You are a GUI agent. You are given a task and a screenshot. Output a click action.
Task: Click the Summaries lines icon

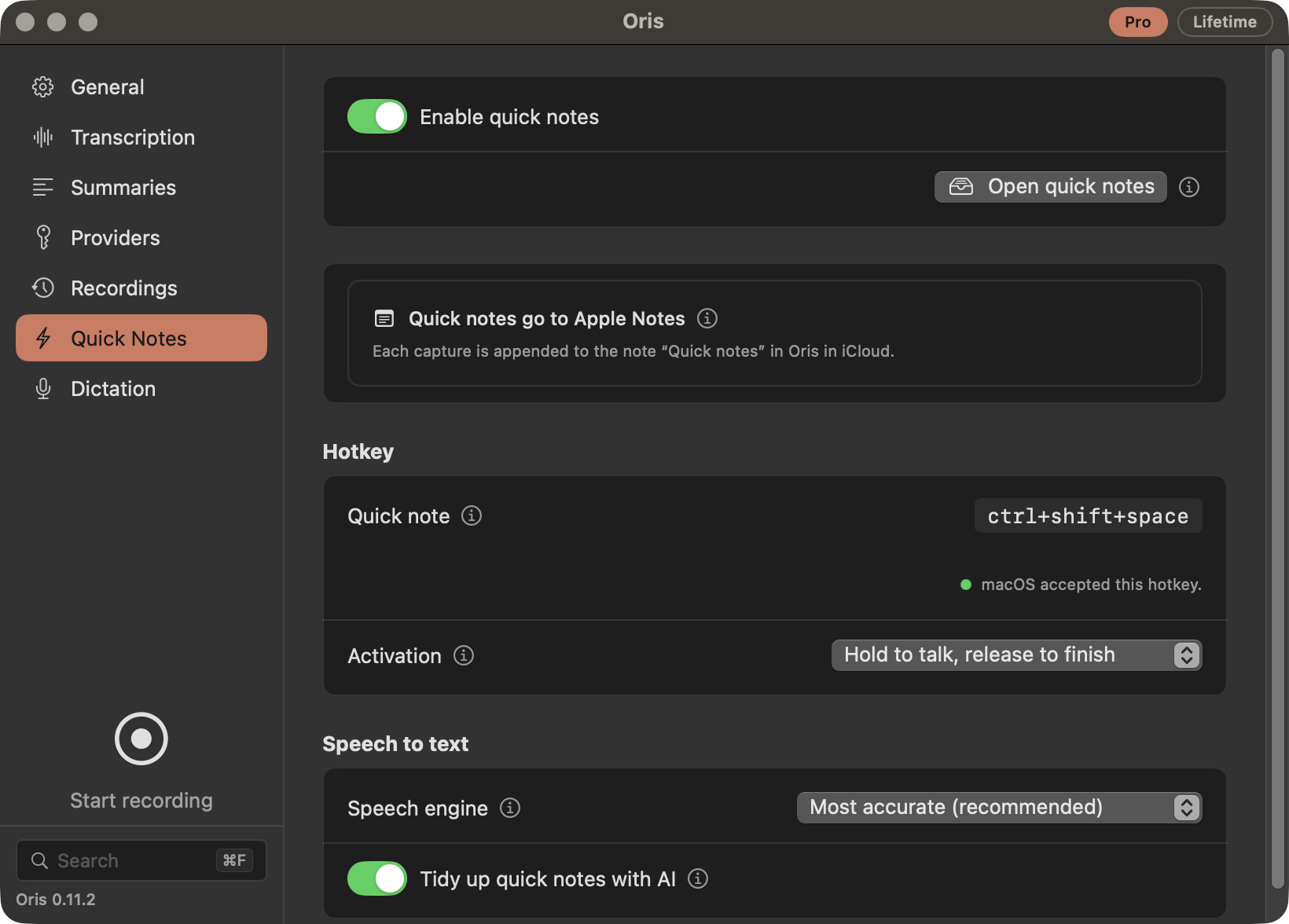(43, 188)
